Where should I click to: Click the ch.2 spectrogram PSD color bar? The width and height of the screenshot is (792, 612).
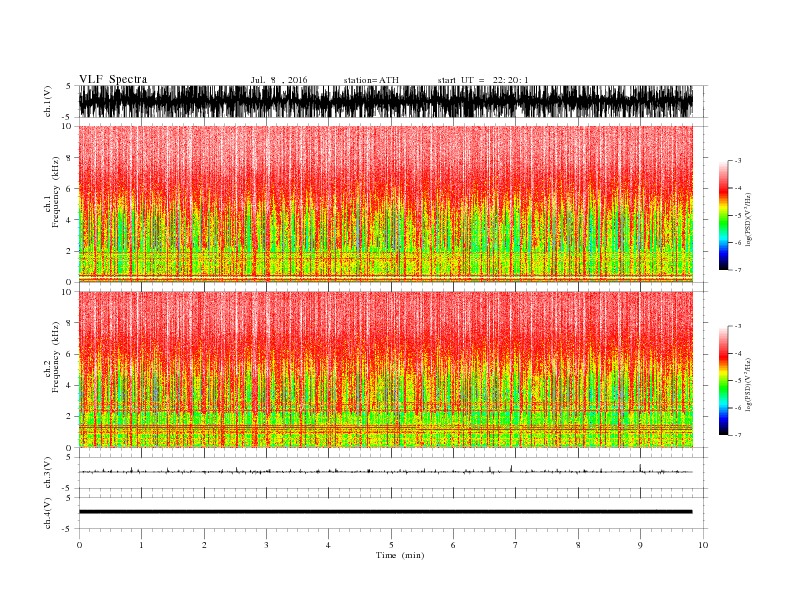click(x=723, y=381)
